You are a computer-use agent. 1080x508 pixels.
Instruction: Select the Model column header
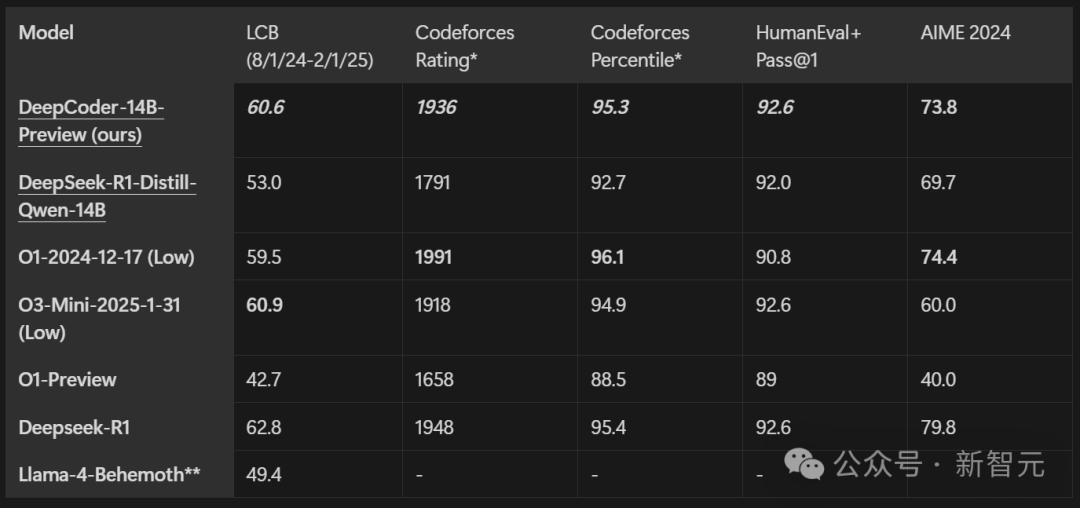click(46, 33)
